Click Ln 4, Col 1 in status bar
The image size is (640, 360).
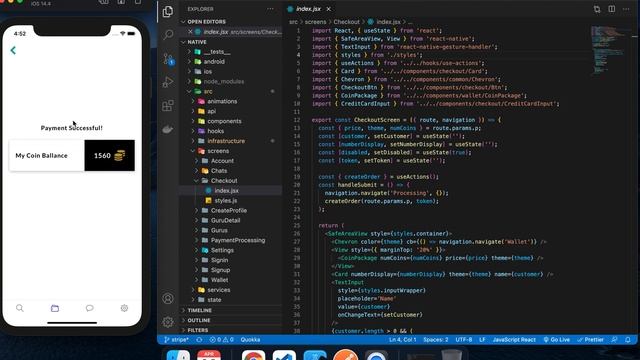402,340
